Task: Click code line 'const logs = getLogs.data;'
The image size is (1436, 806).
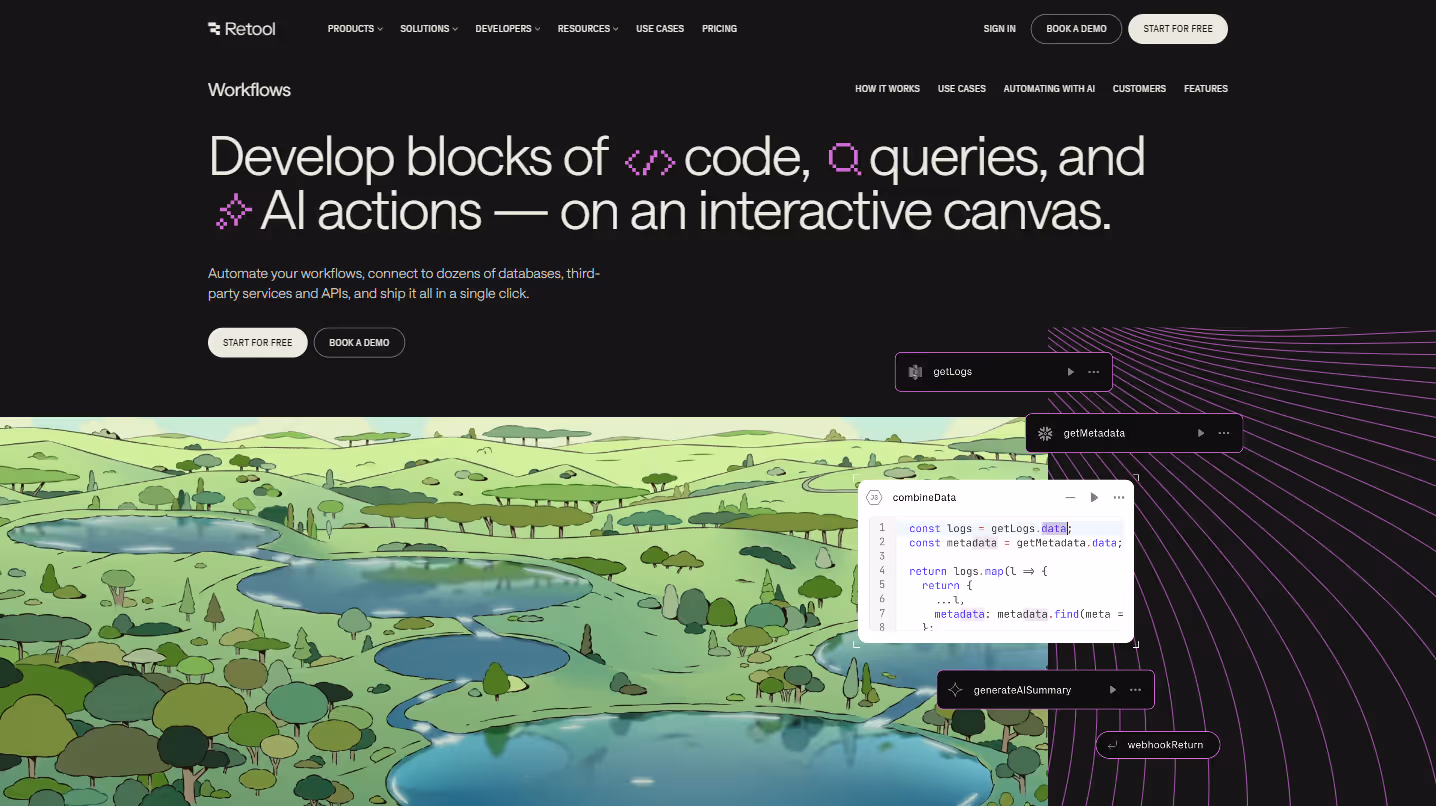Action: [990, 528]
